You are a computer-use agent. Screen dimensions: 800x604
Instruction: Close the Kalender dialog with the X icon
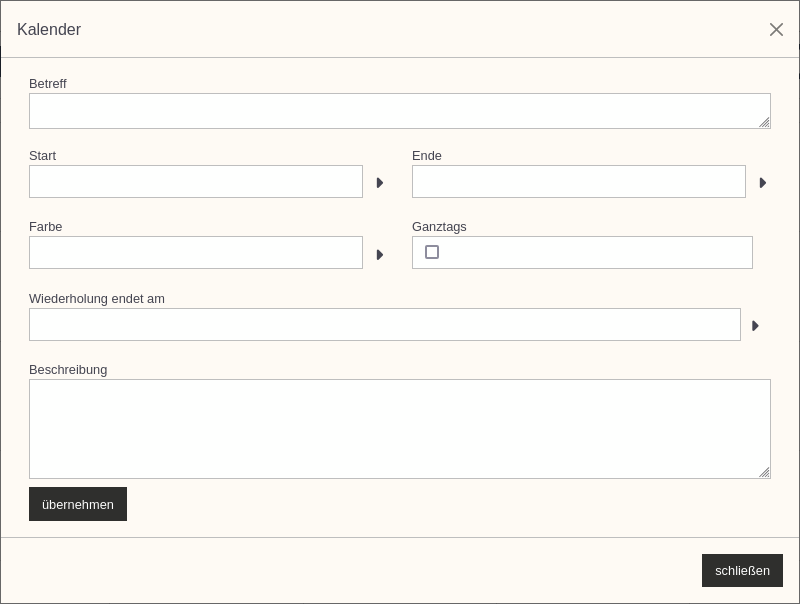(776, 30)
